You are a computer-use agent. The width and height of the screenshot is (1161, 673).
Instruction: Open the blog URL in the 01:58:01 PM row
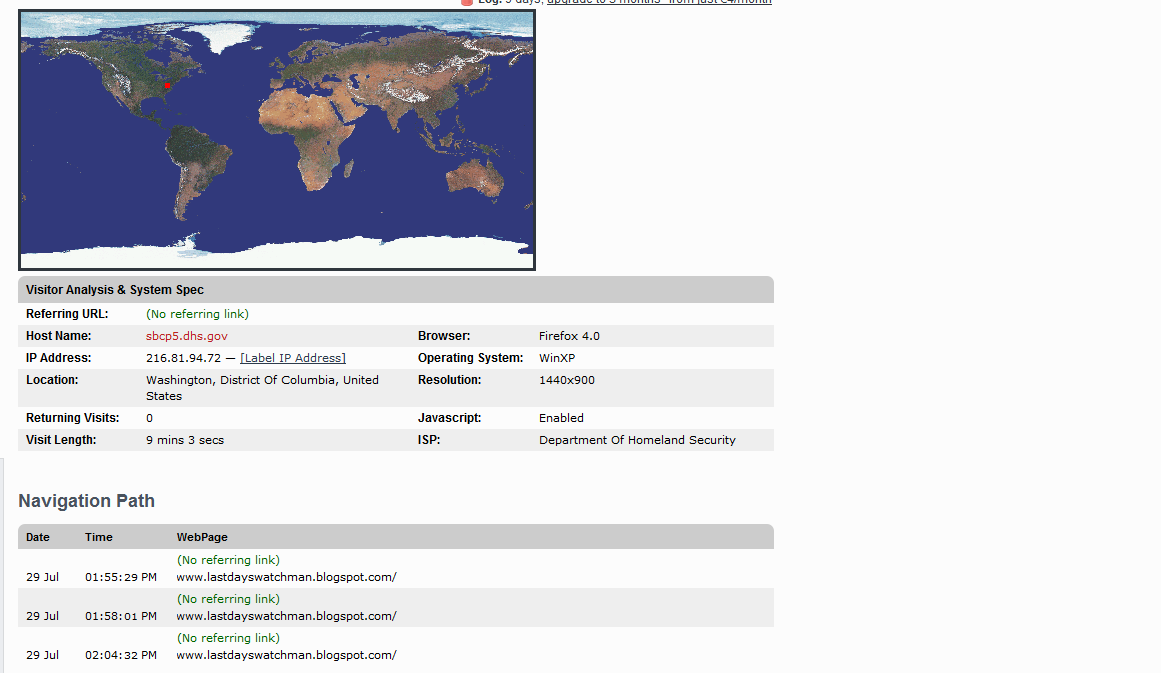(x=287, y=617)
